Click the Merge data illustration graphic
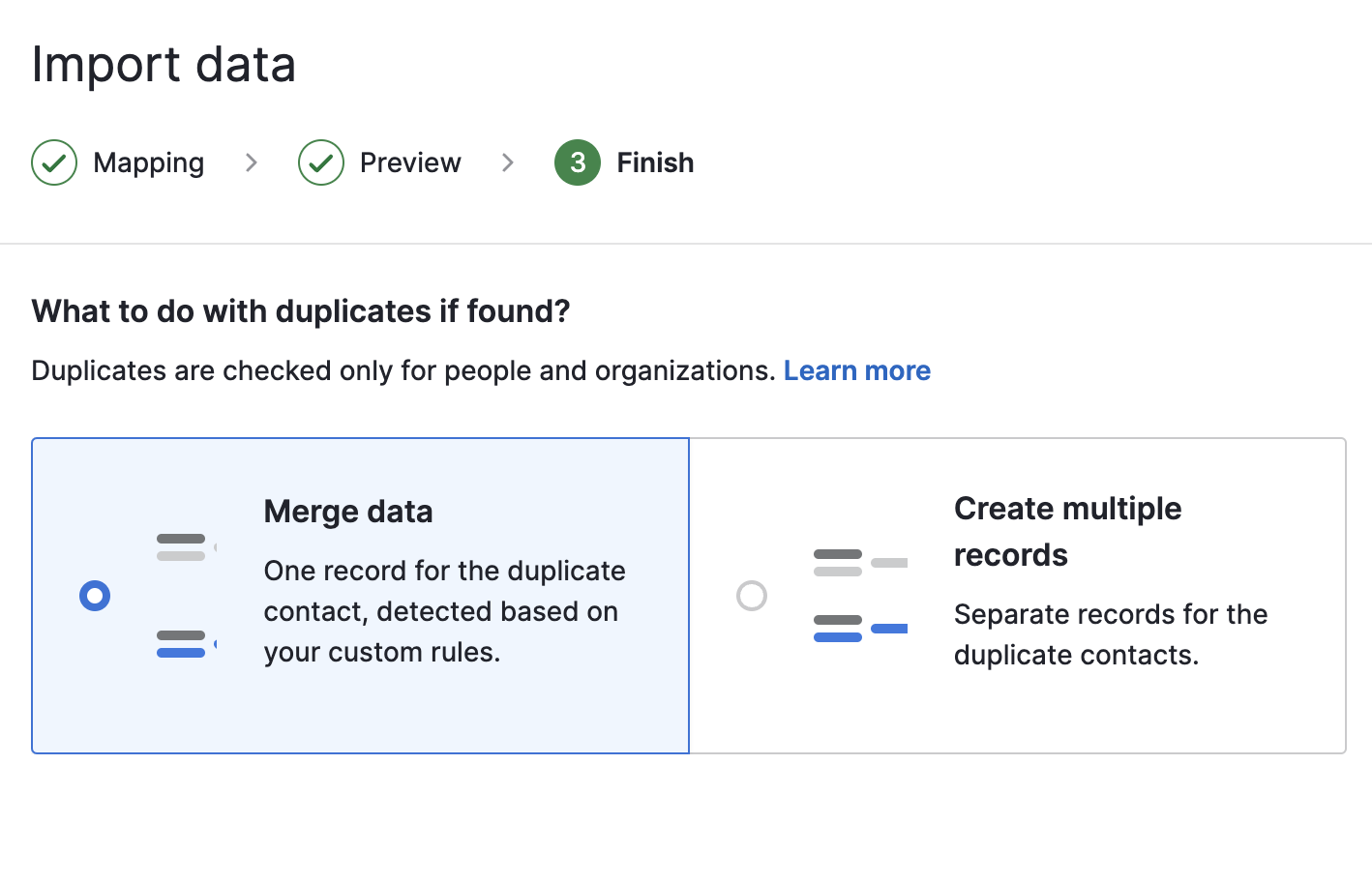This screenshot has height=882, width=1372. point(184,595)
